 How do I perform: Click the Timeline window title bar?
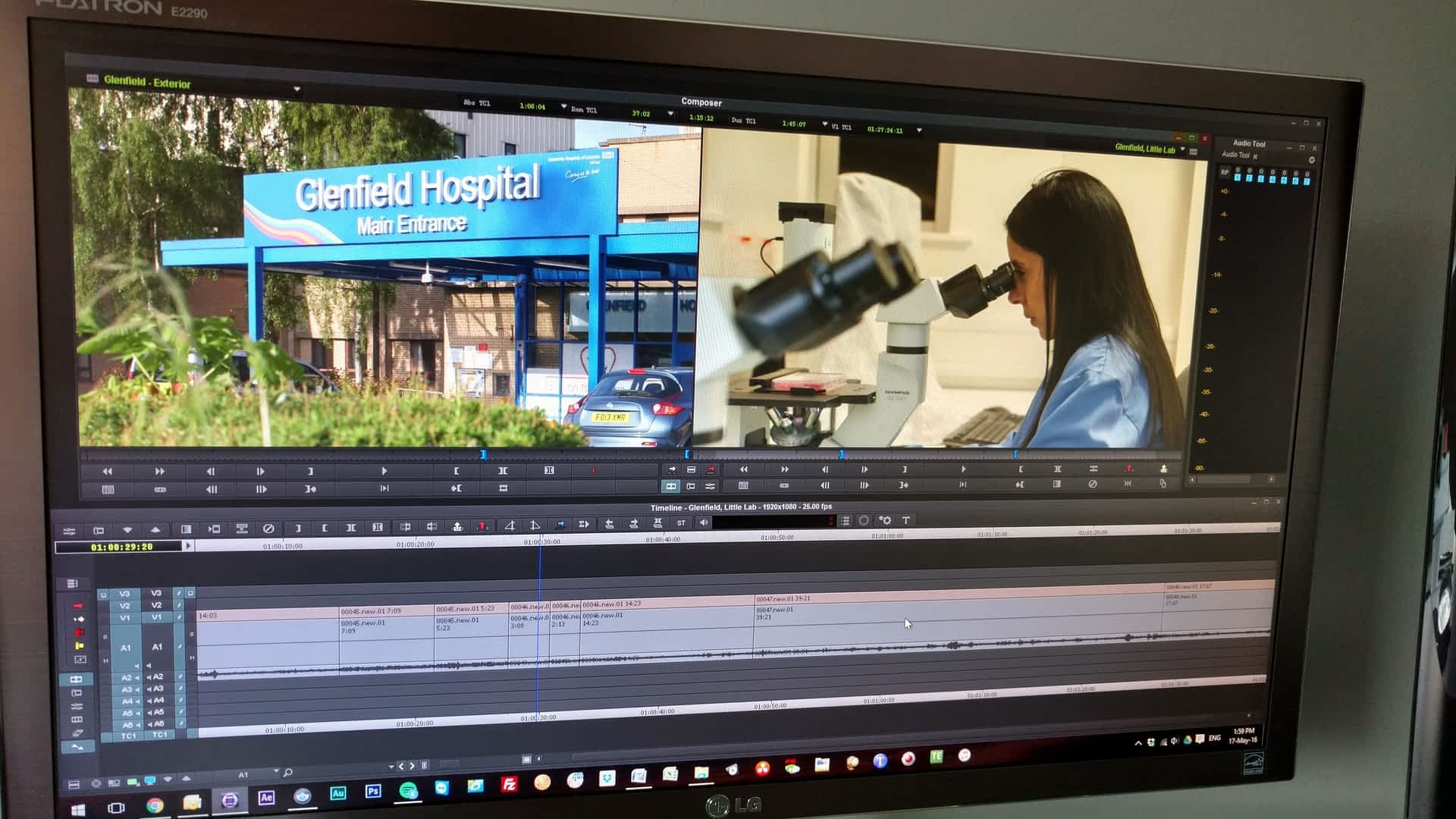click(741, 507)
